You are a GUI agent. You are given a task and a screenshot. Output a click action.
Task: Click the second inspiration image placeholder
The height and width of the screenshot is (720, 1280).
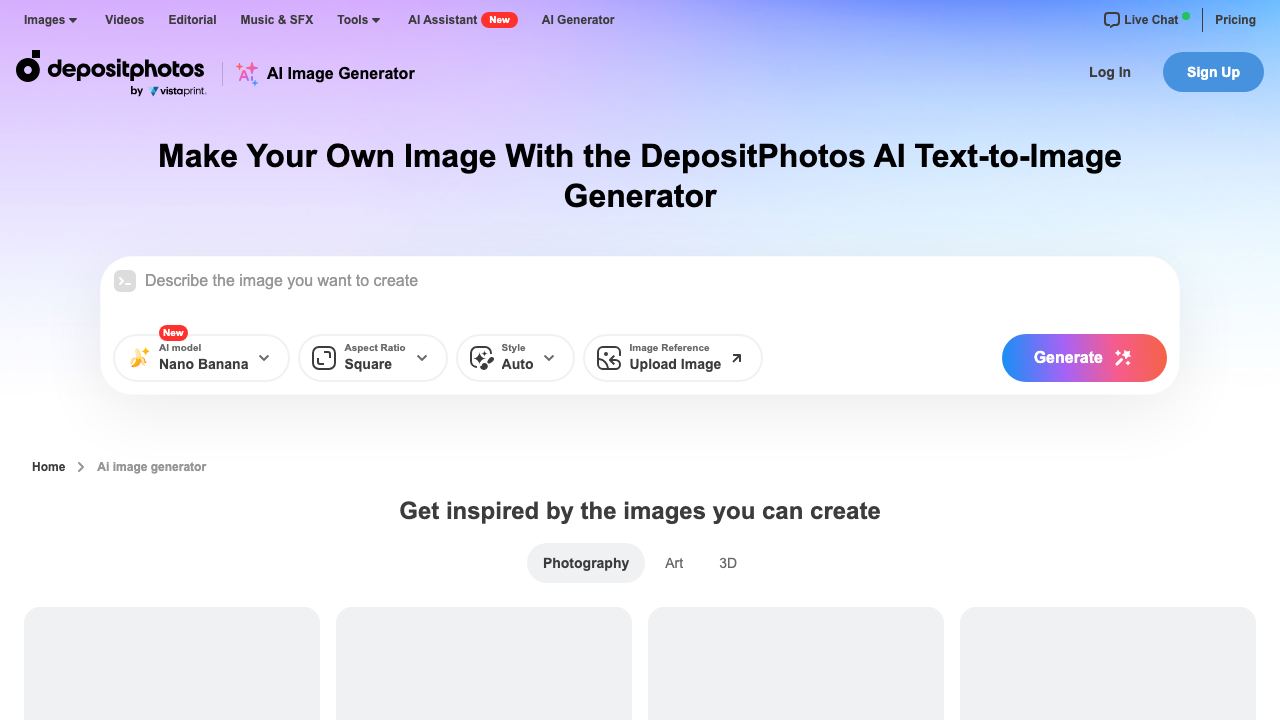click(484, 663)
